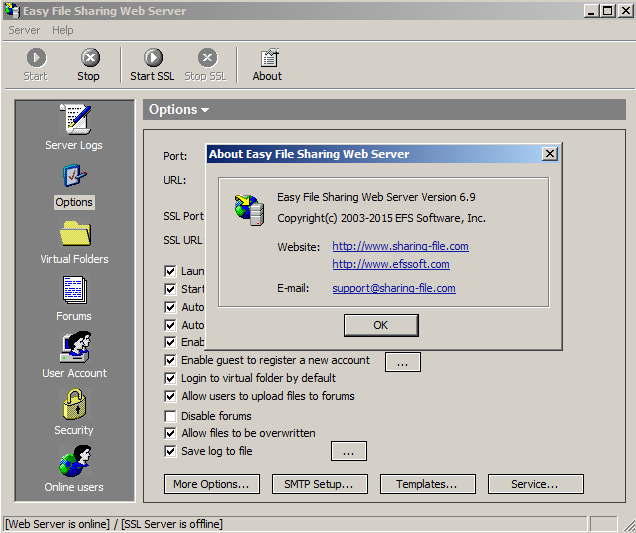Open Security padlock in the sidebar

tap(74, 412)
